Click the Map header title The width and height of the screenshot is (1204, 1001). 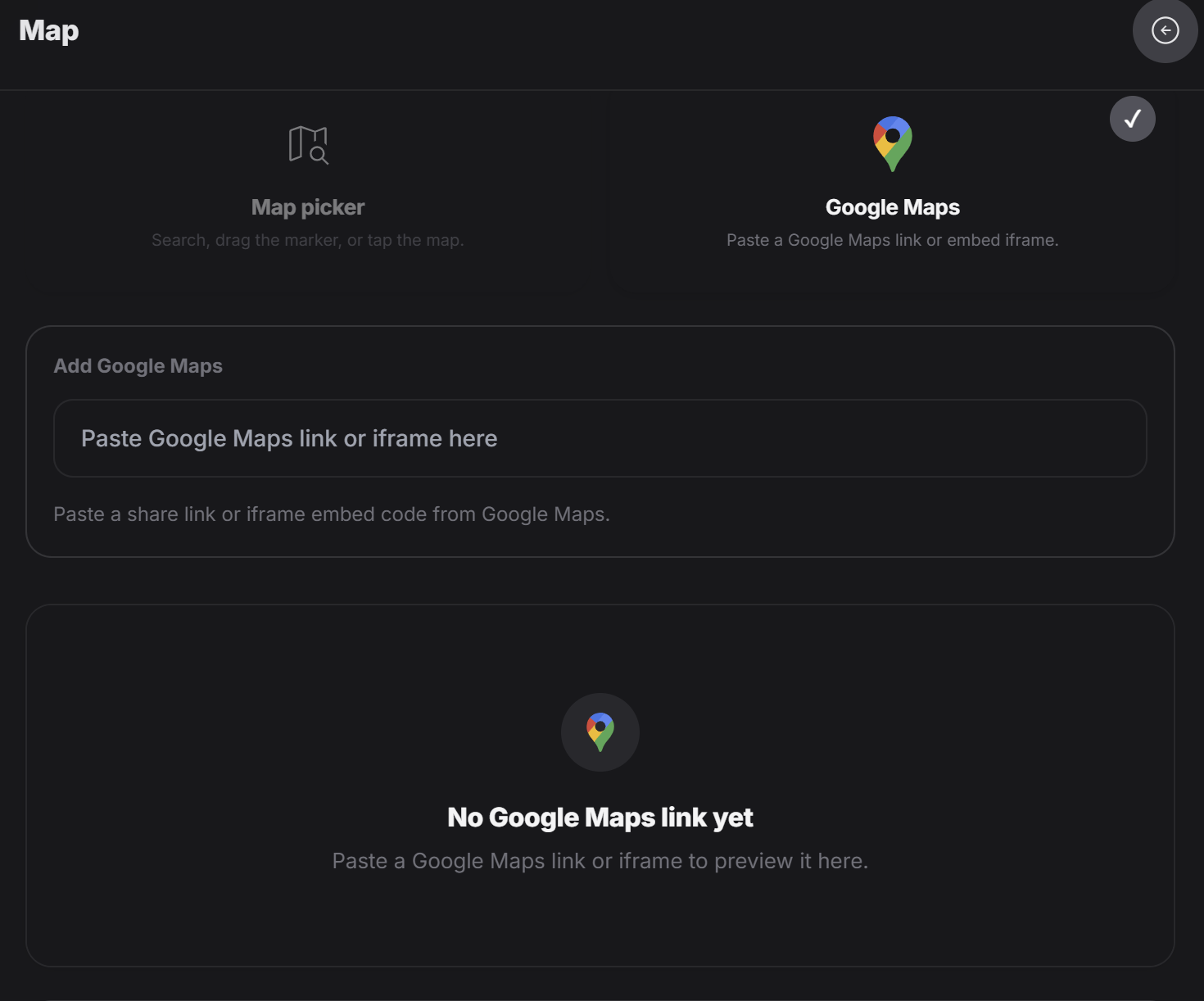pyautogui.click(x=49, y=30)
